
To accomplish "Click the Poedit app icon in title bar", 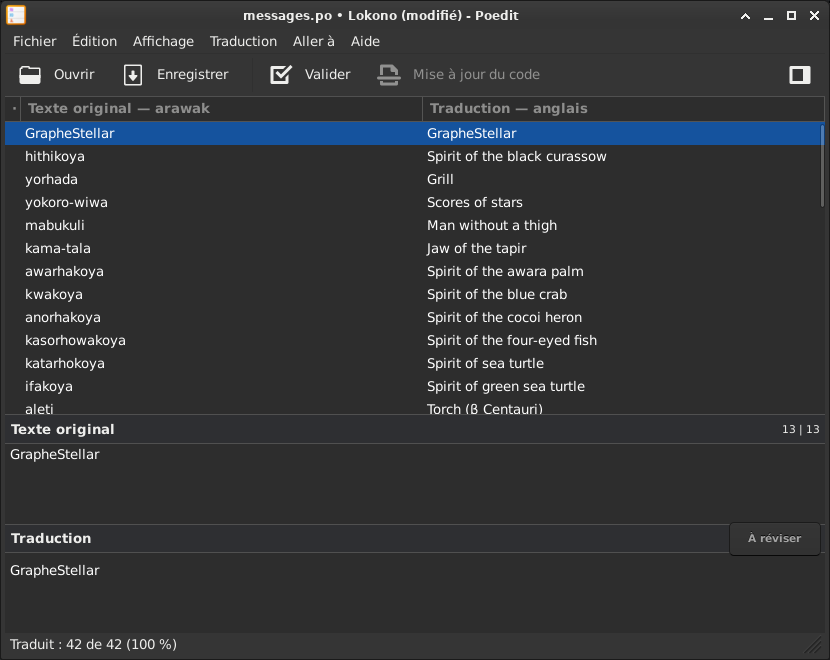I will [x=16, y=15].
